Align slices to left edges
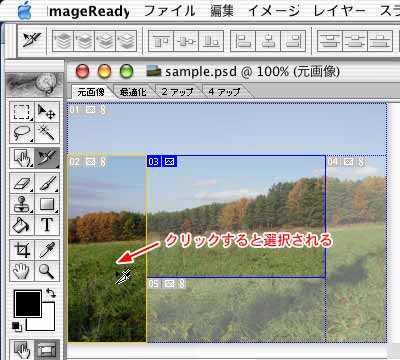This screenshot has width=400, height=360. click(243, 41)
